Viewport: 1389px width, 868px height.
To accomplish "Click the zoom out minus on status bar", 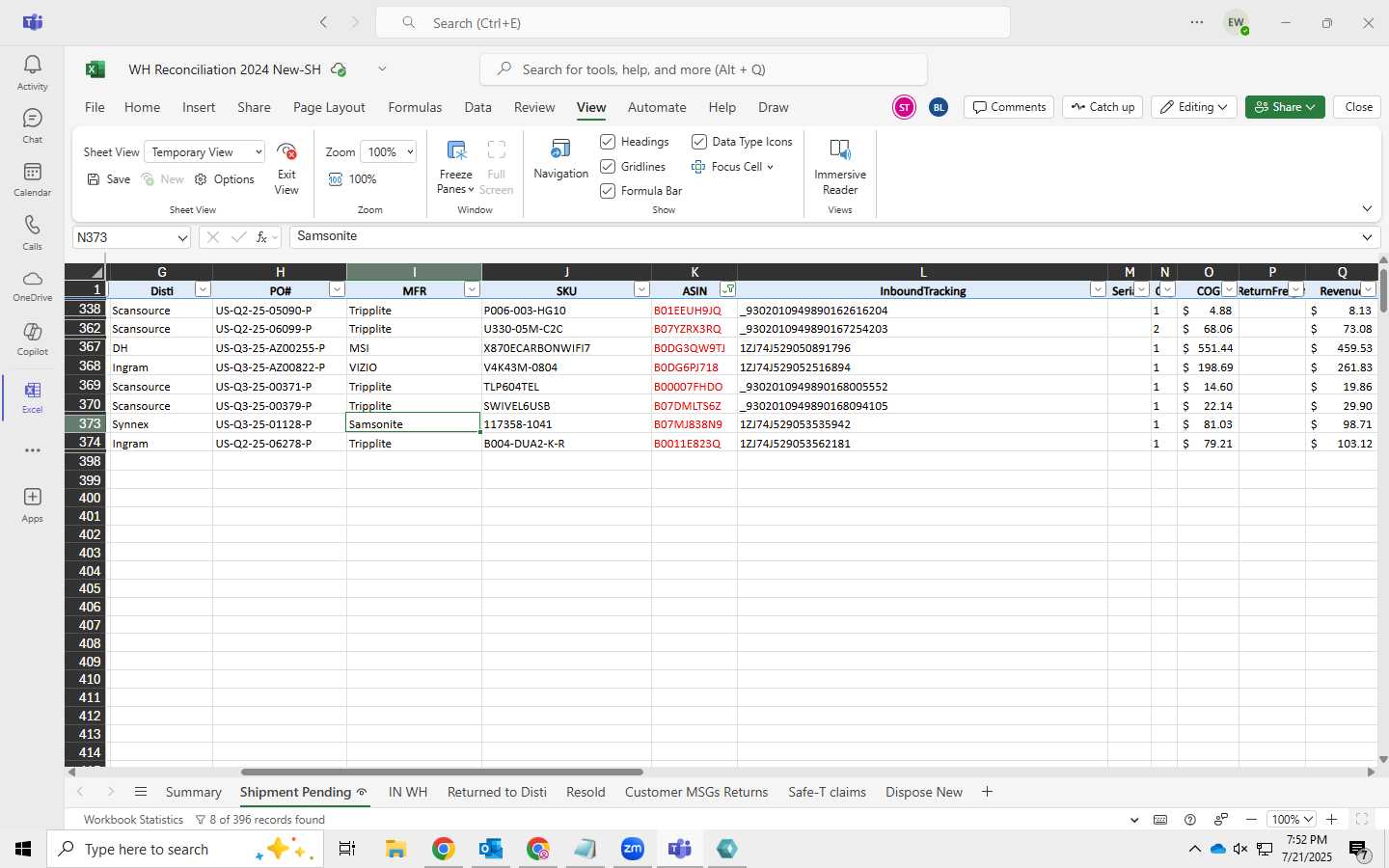I will pyautogui.click(x=1251, y=819).
